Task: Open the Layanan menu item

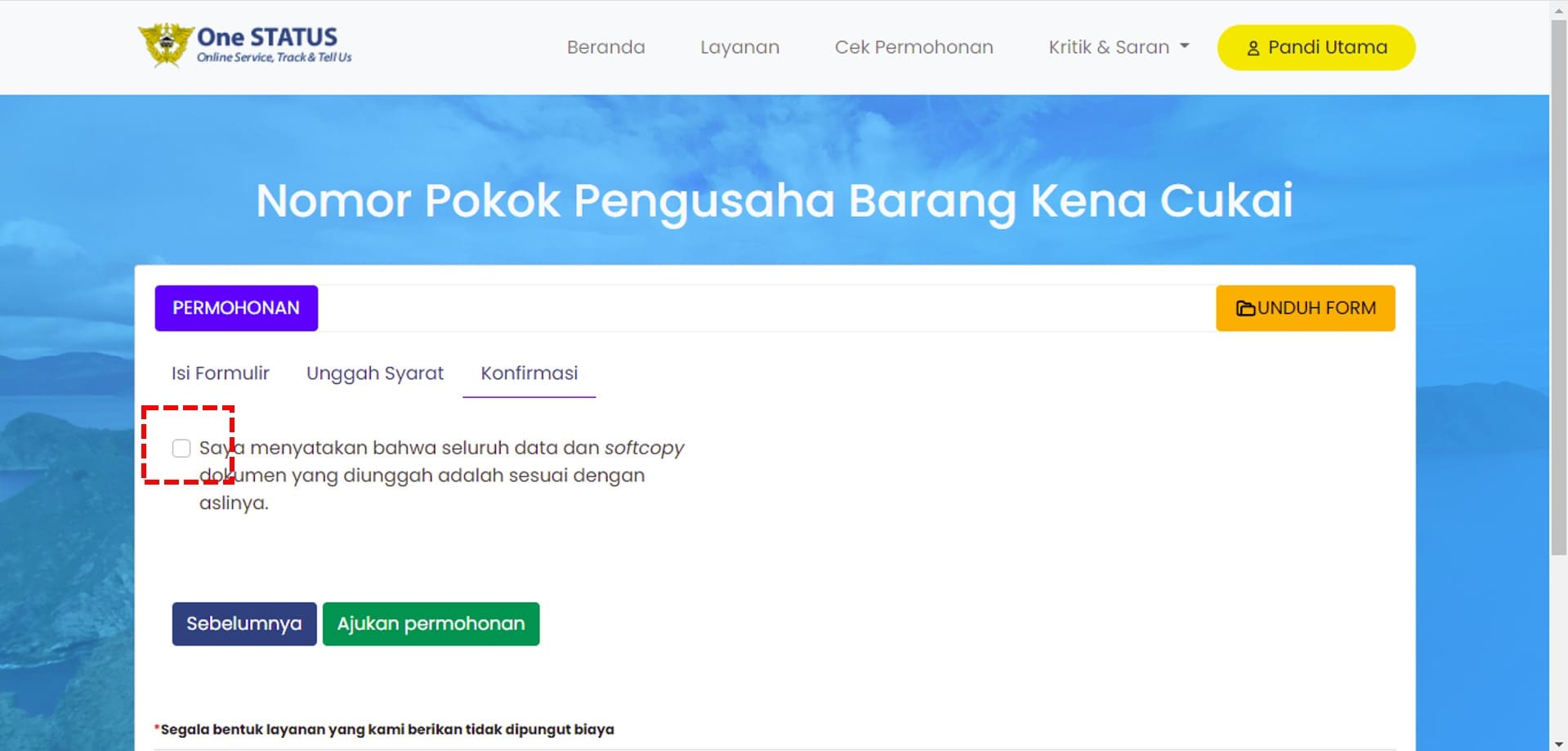Action: click(739, 47)
